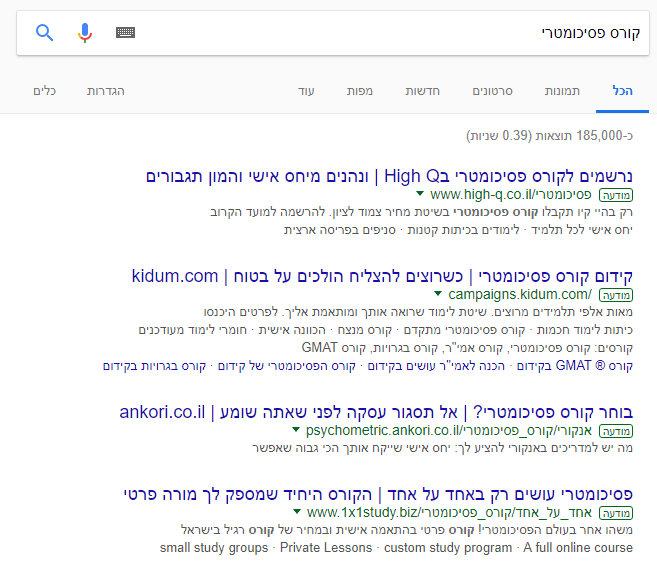
Task: Click the text 'custom study program'
Action: tap(447, 547)
